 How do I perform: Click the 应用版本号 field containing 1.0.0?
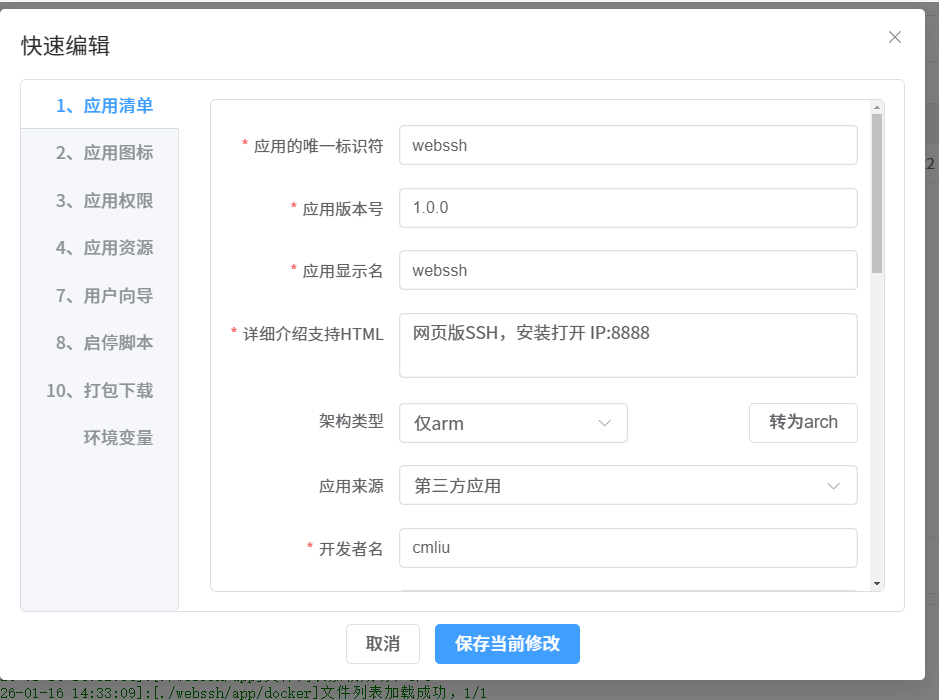tap(627, 208)
